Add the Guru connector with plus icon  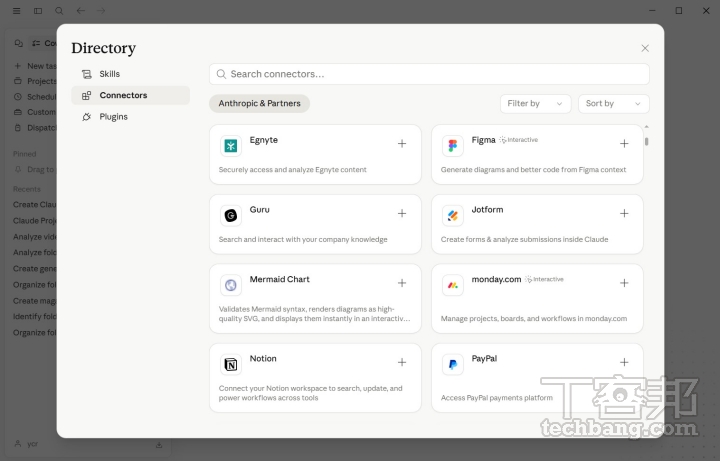click(402, 214)
